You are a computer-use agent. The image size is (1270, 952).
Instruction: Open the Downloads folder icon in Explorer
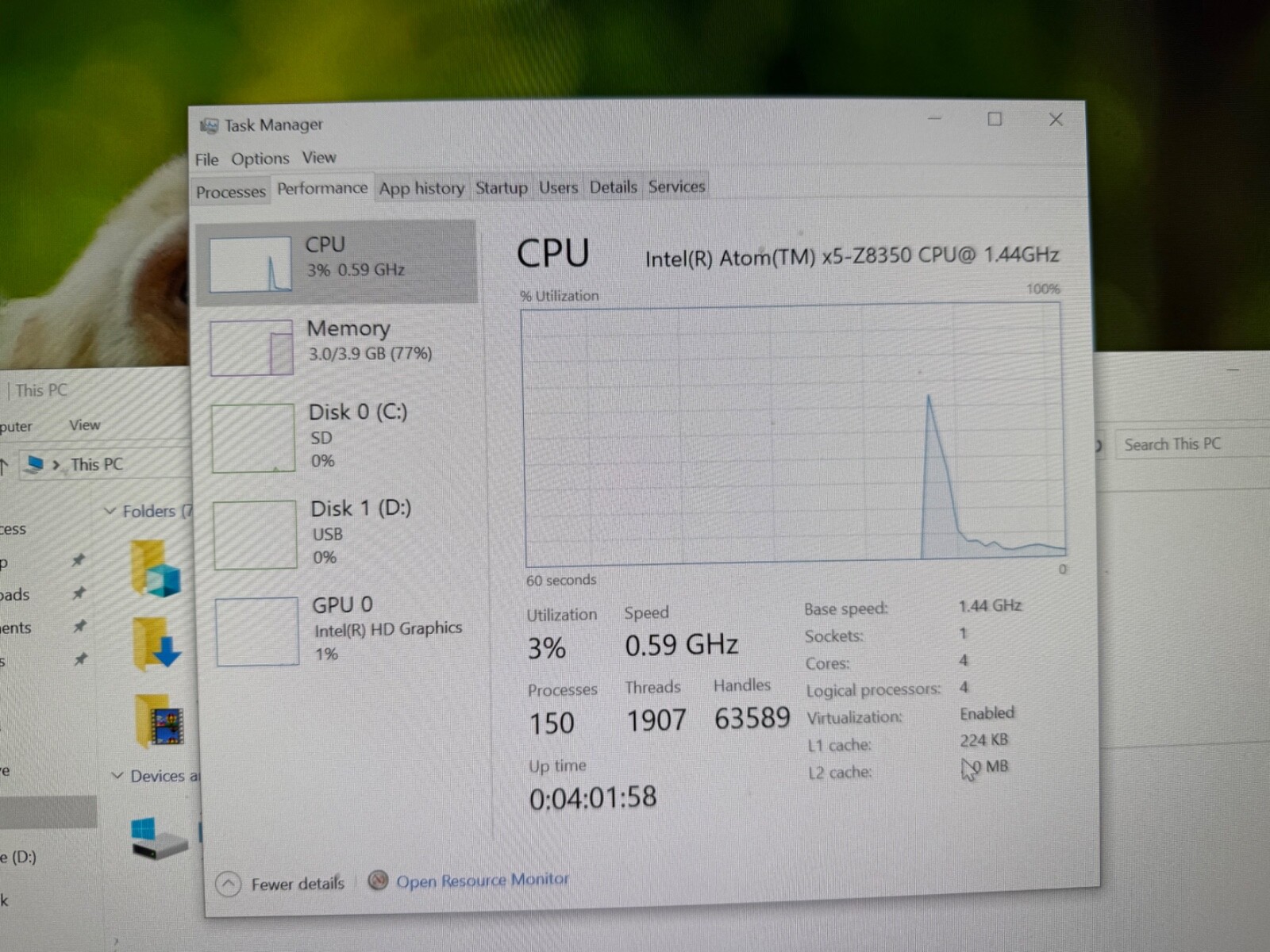click(157, 644)
